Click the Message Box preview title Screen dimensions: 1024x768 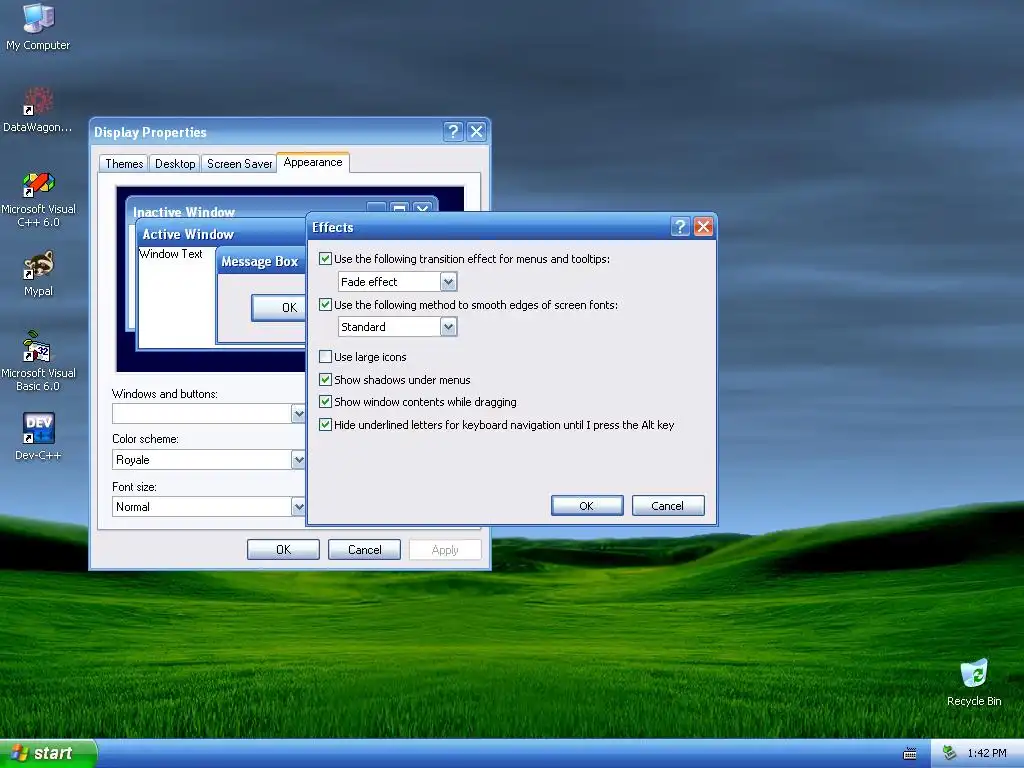pyautogui.click(x=259, y=261)
